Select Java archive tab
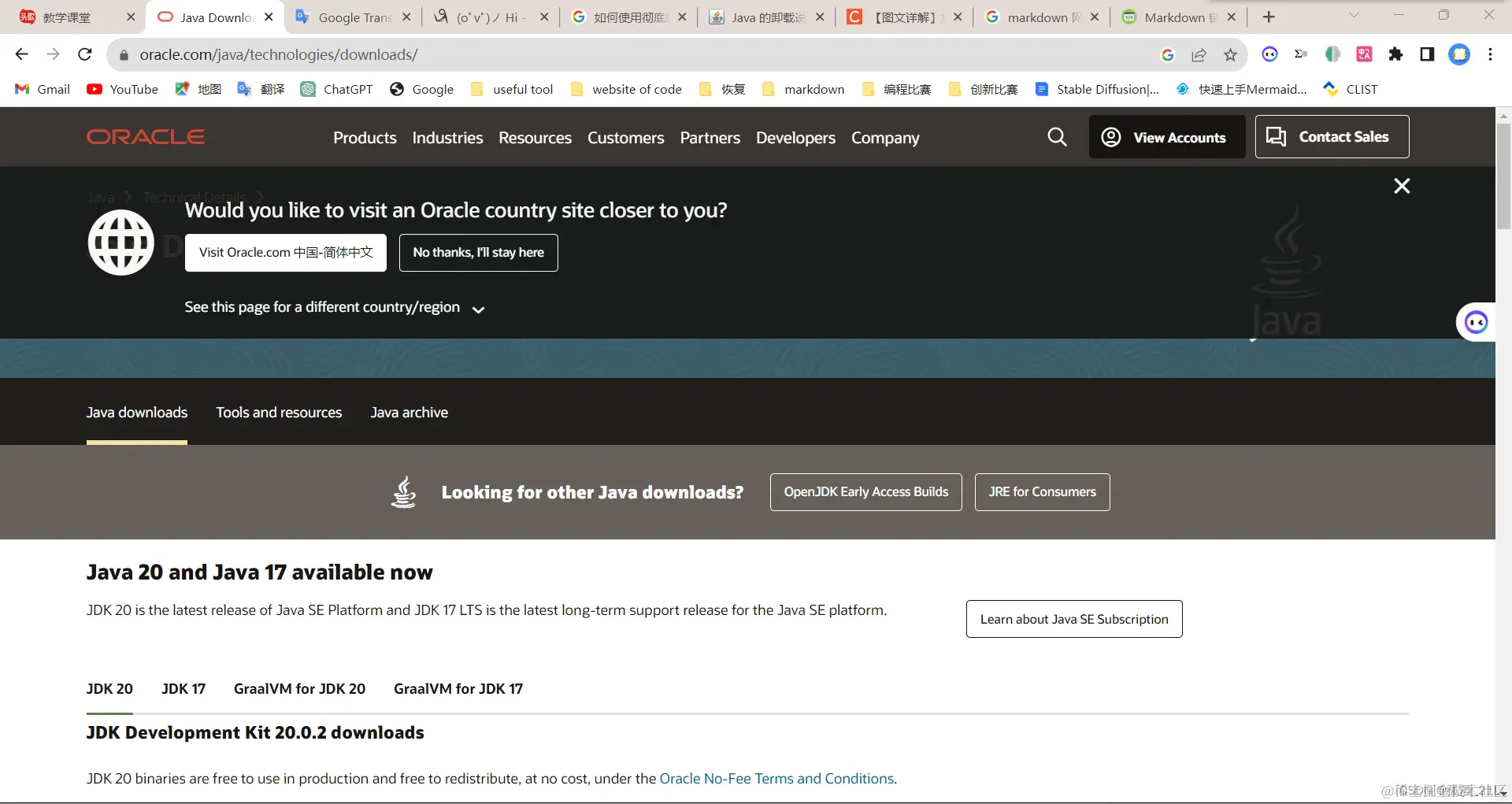Image resolution: width=1512 pixels, height=804 pixels. click(x=409, y=413)
